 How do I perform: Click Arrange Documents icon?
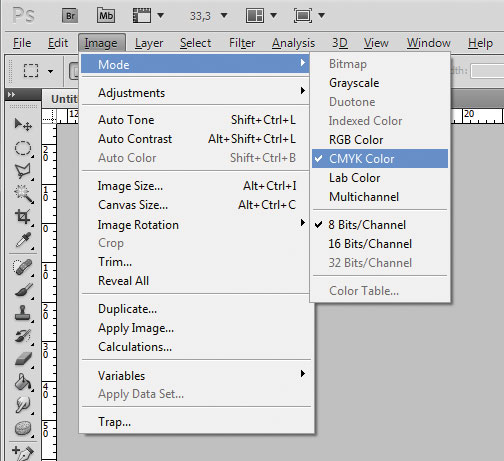click(x=255, y=16)
